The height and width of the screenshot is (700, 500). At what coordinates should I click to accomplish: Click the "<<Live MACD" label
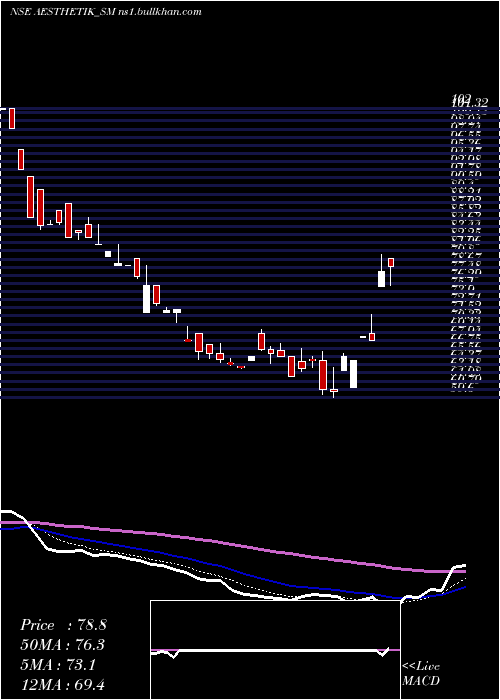(x=421, y=674)
